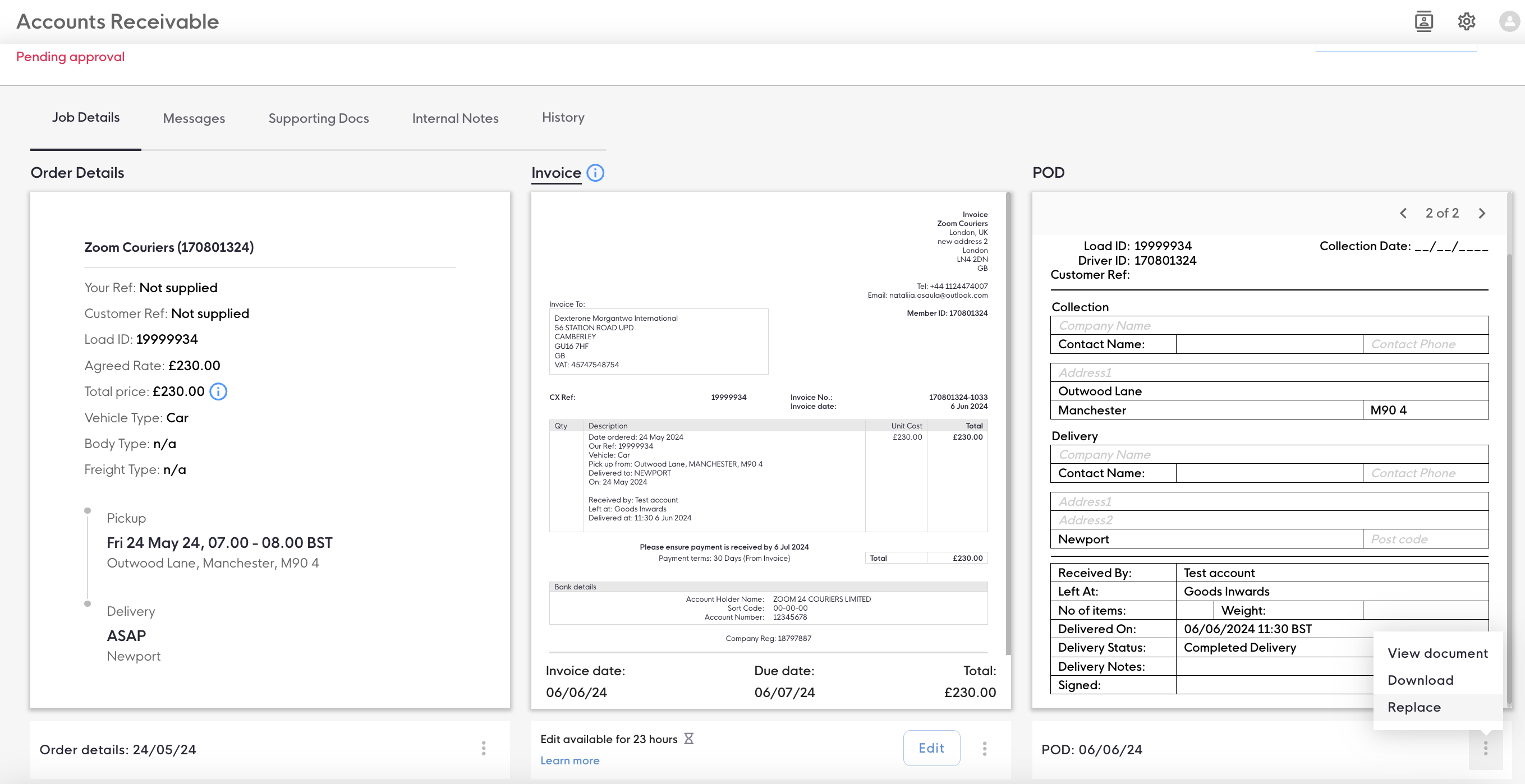Click Goods Inwards Left At value
The width and height of the screenshot is (1525, 784).
pyautogui.click(x=1227, y=592)
